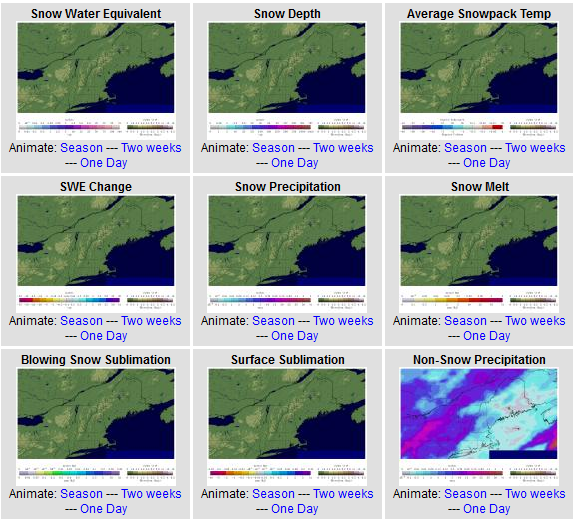Open the Snow Melt map thumbnail

(479, 253)
